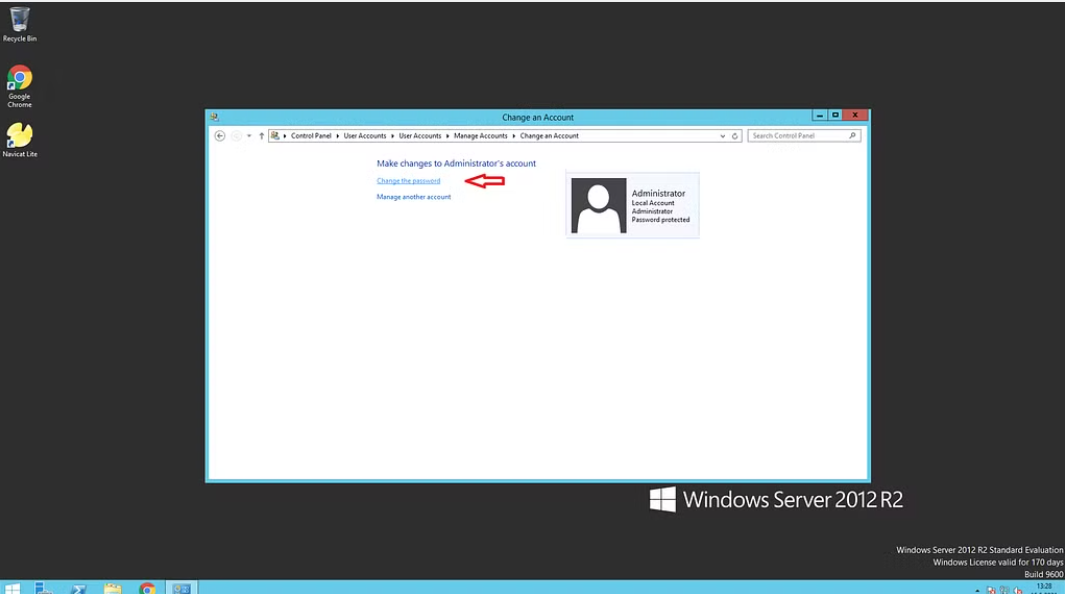
Task: Open the Action Center flag tray icon
Action: pyautogui.click(x=991, y=590)
